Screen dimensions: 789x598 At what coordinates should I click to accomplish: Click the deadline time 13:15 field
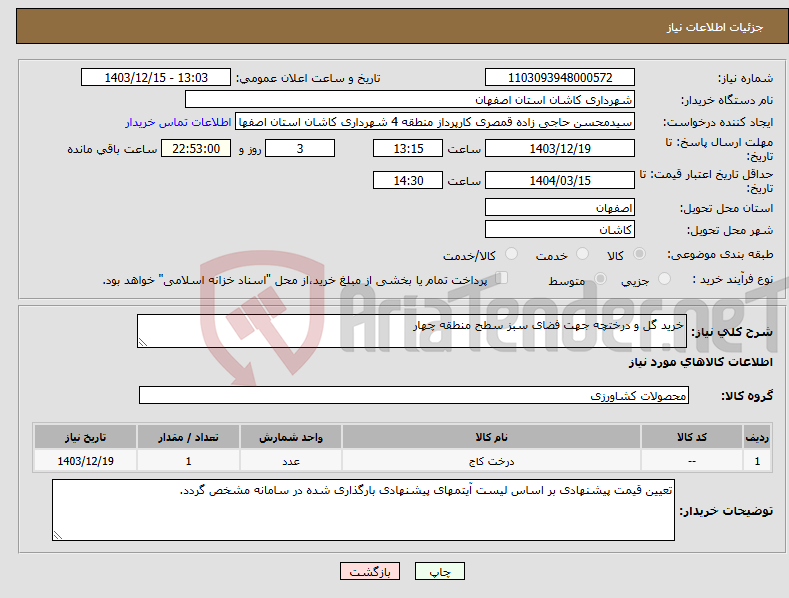(x=408, y=148)
